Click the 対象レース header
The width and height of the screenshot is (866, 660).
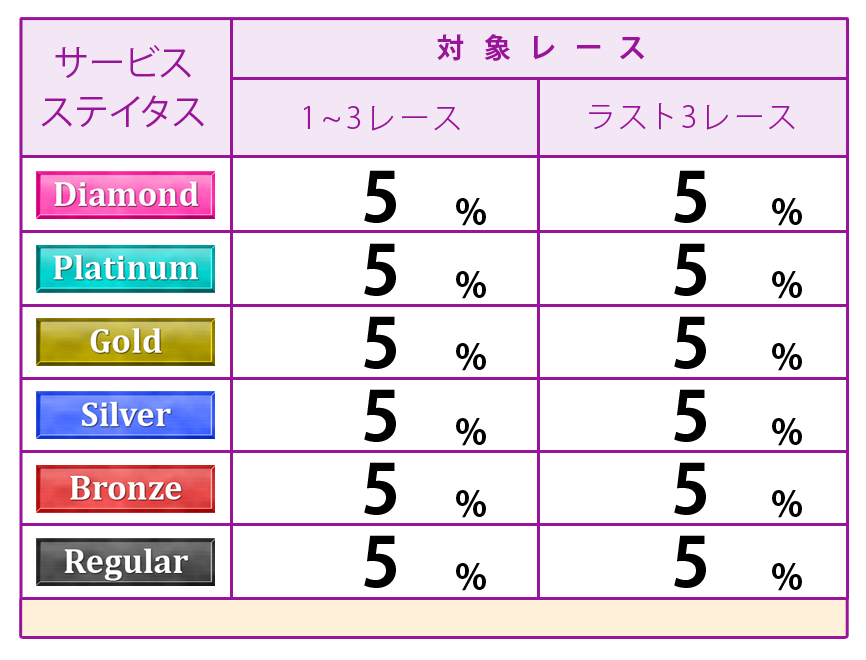pos(540,49)
